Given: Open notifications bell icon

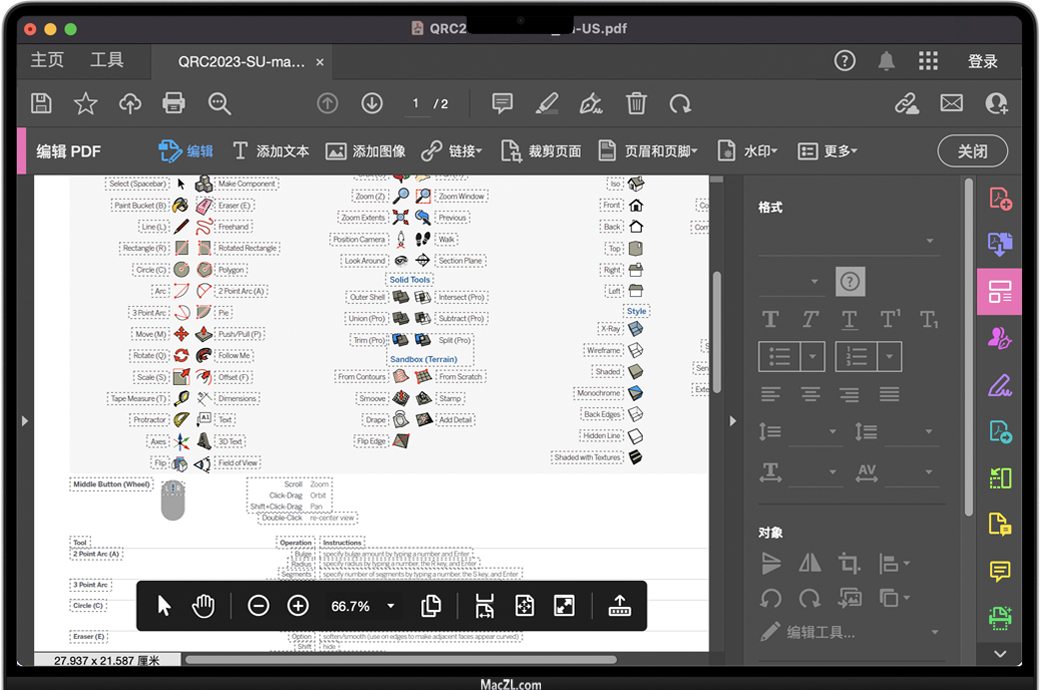Looking at the screenshot, I should click(x=886, y=61).
